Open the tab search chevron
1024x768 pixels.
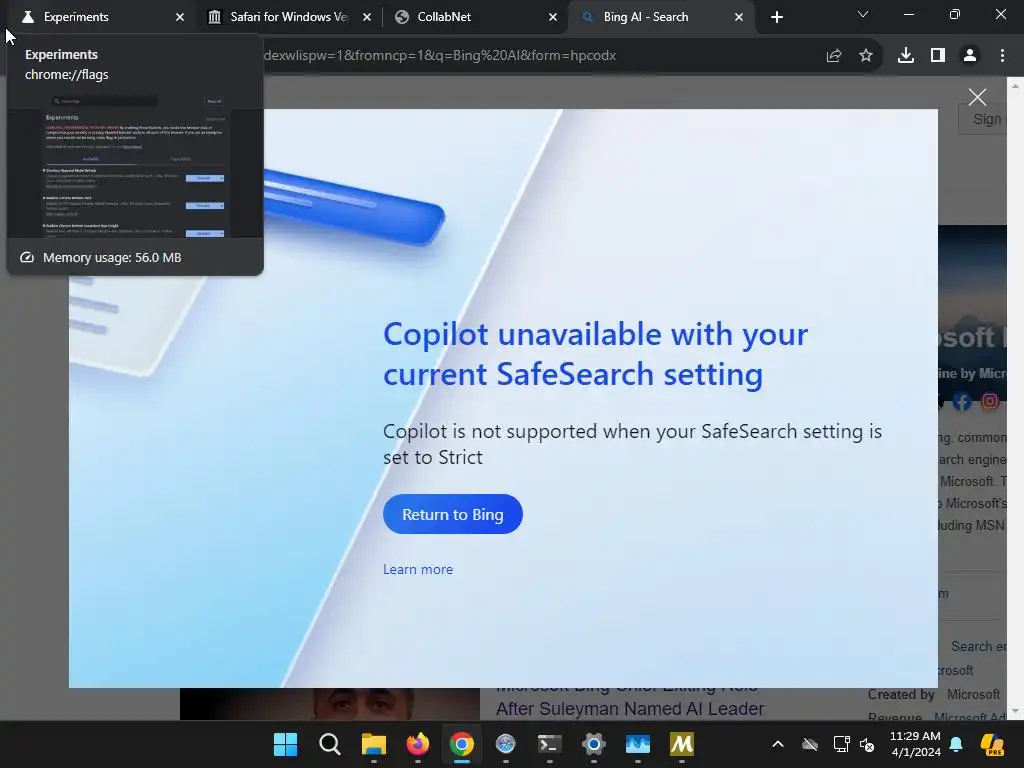click(863, 14)
